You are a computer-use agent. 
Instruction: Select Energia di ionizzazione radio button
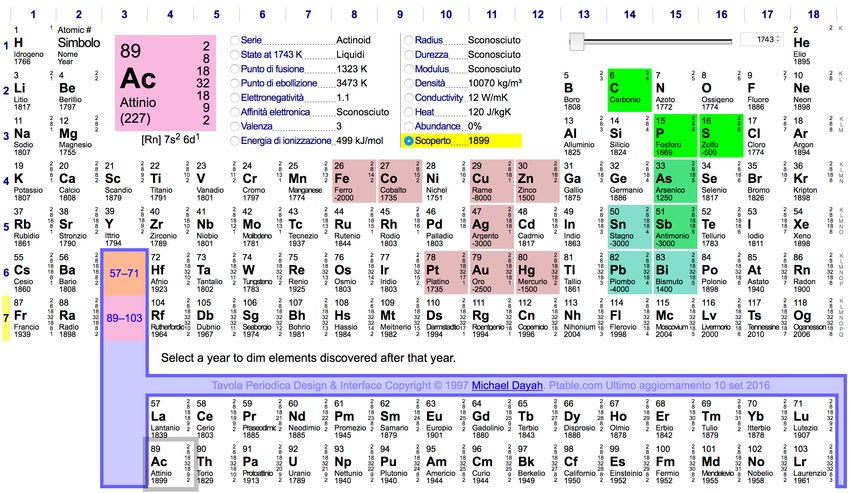pyautogui.click(x=235, y=141)
